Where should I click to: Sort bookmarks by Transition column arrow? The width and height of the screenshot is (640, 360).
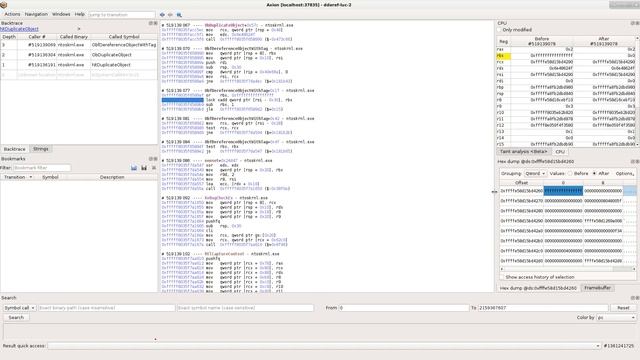pyautogui.click(x=31, y=177)
